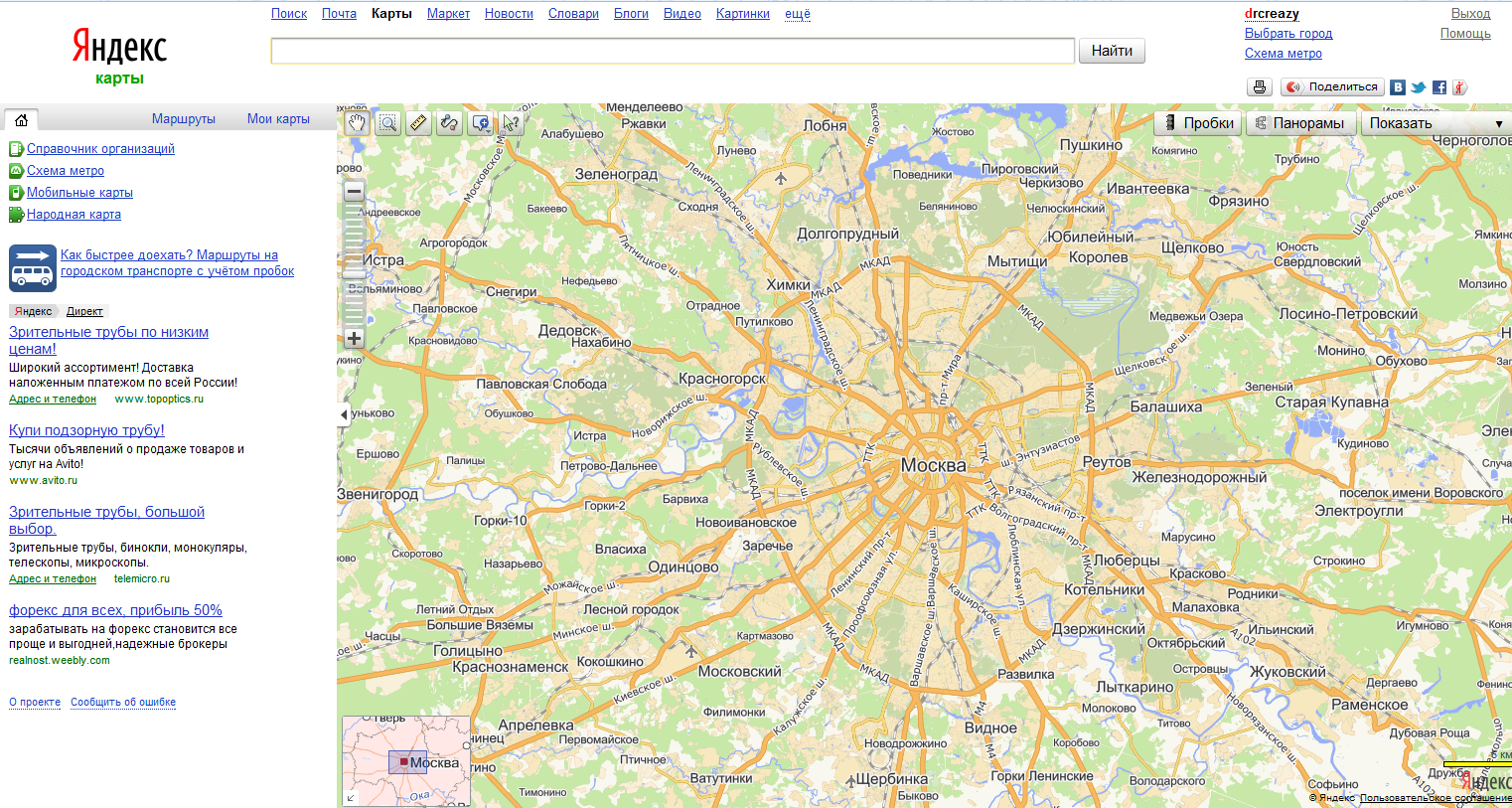Screen dimensions: 1512x808
Task: Open ad 'форекс для всех, прибыль 50%'
Action: (115, 610)
